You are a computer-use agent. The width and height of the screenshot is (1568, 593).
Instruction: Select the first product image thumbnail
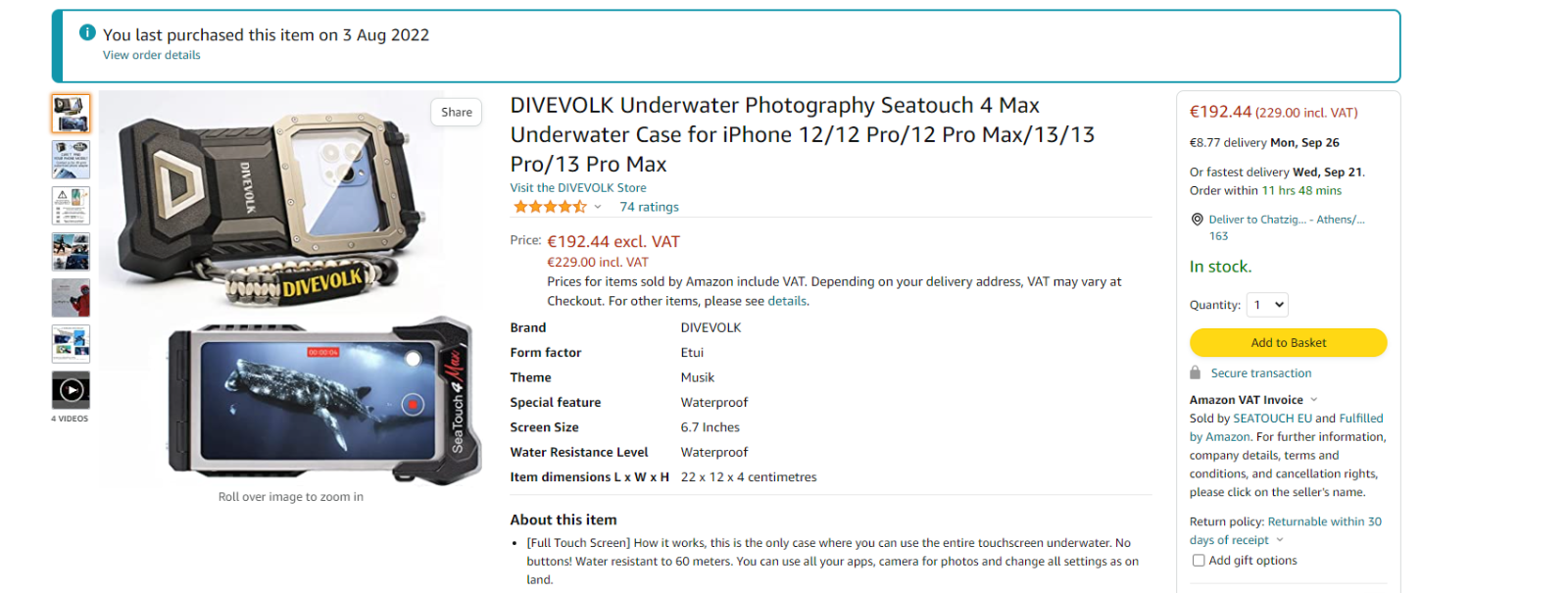click(71, 114)
